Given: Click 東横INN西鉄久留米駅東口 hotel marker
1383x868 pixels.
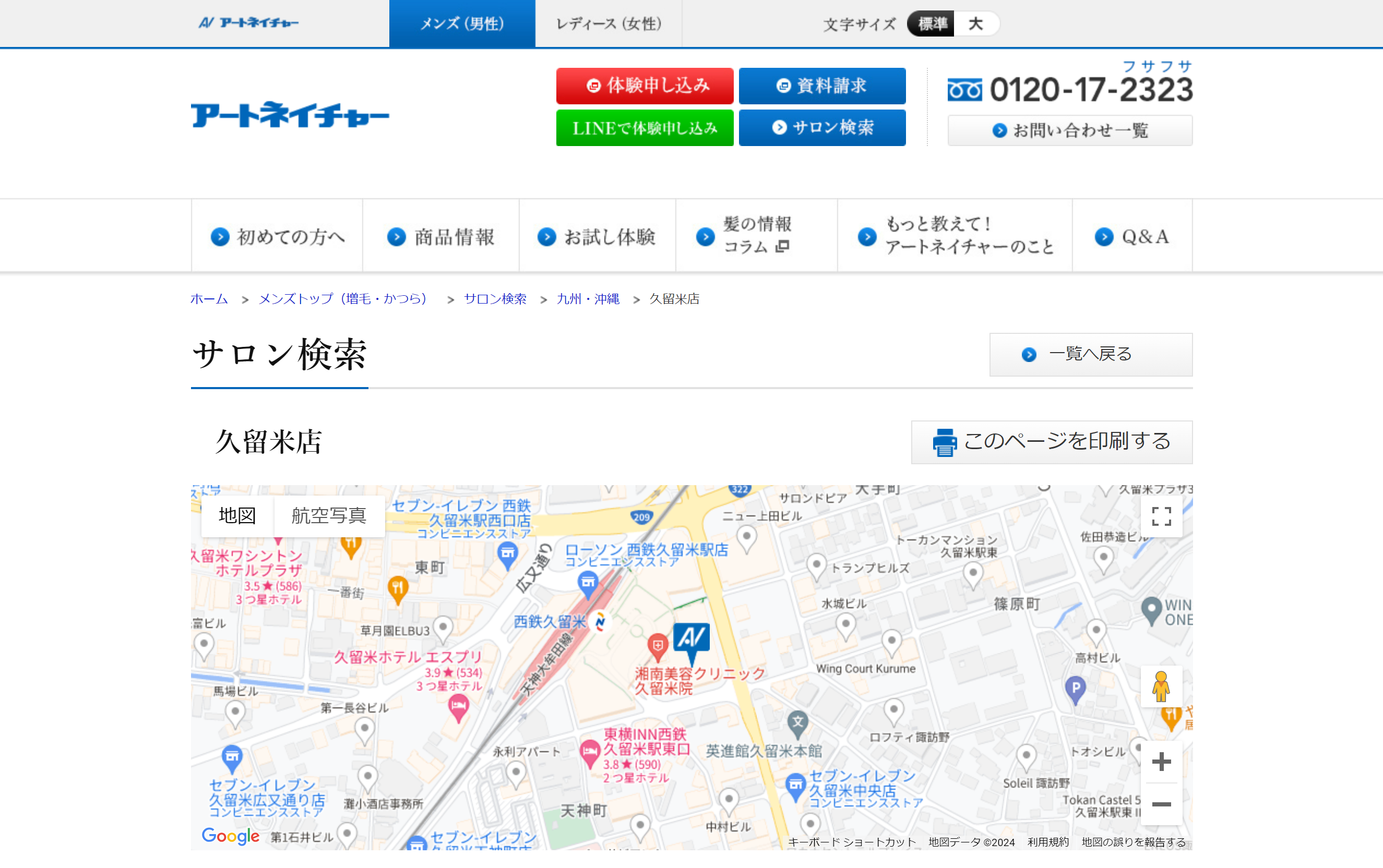Looking at the screenshot, I should pos(590,754).
